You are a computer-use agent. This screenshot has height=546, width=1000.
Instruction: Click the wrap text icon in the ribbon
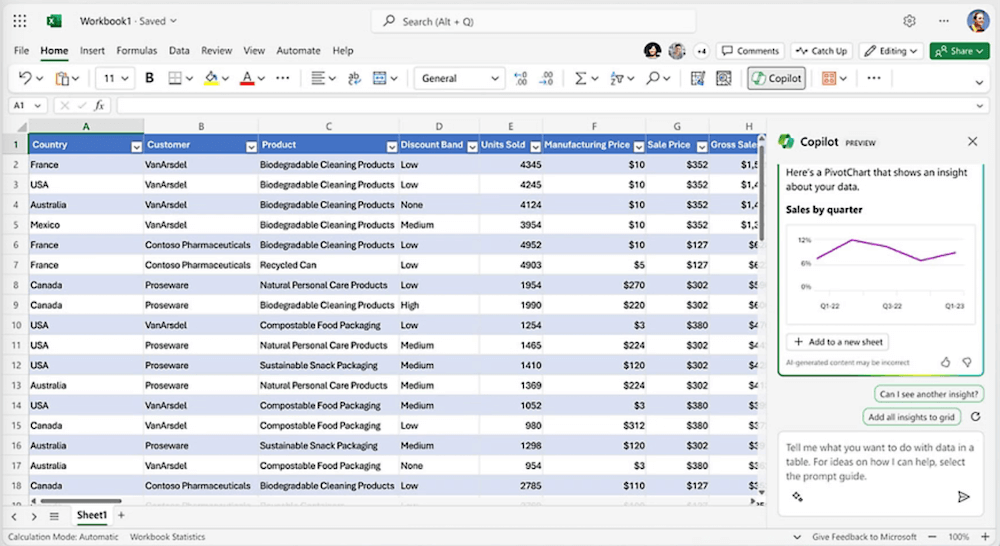click(354, 78)
